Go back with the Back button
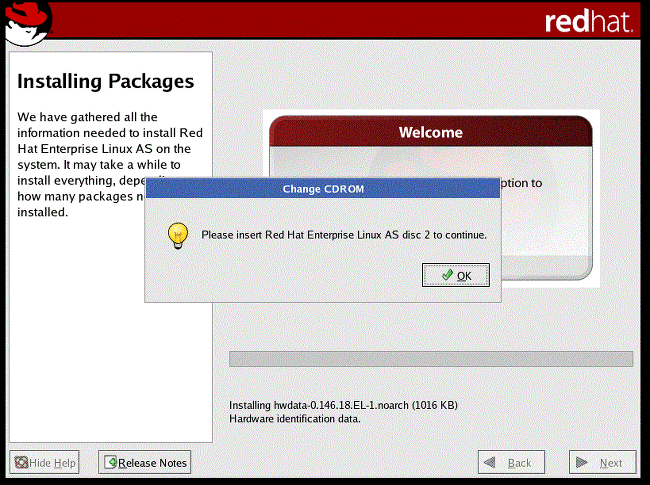650x485 pixels. [x=511, y=462]
